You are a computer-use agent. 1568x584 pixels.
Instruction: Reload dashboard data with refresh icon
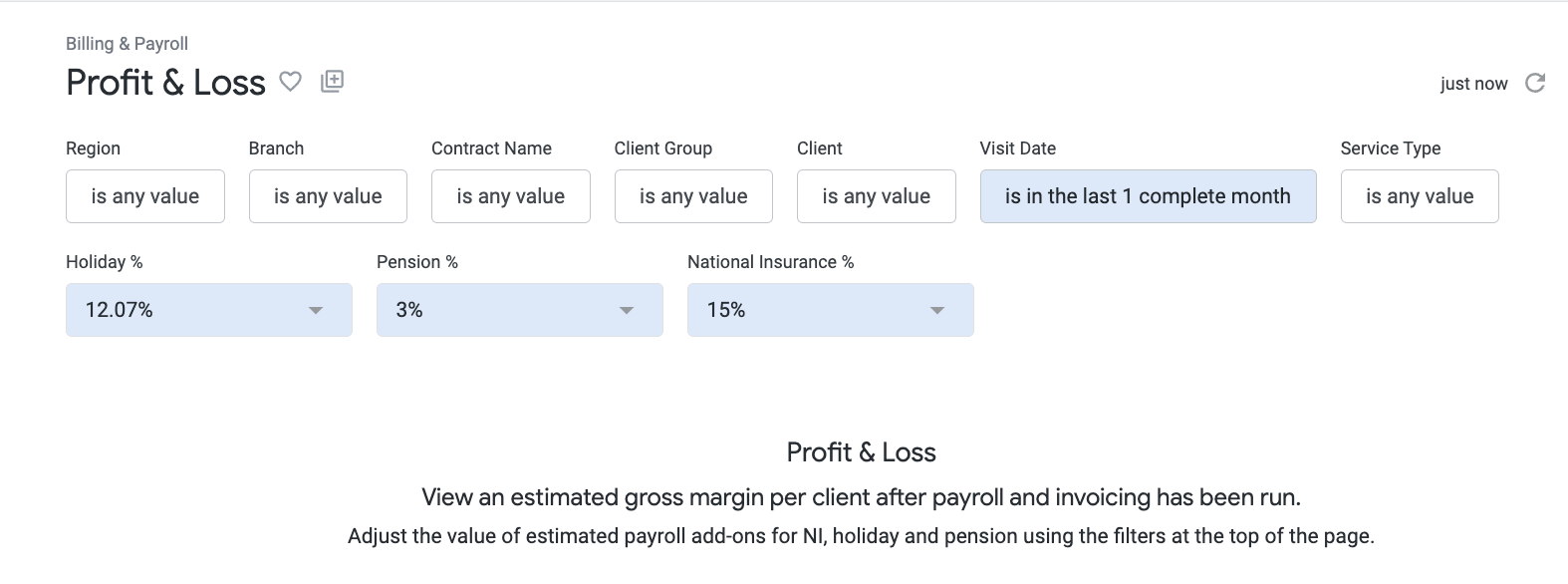pyautogui.click(x=1535, y=83)
